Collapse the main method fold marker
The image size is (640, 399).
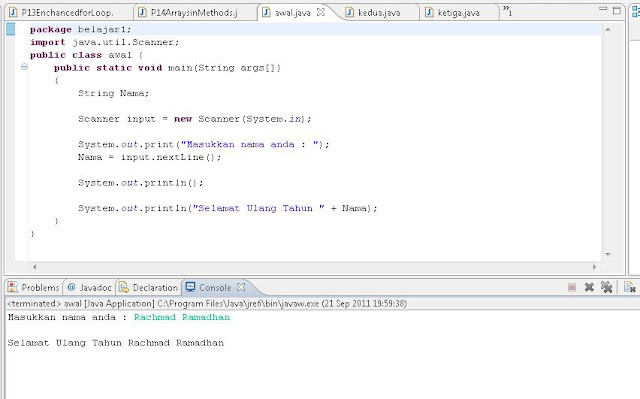[x=24, y=66]
